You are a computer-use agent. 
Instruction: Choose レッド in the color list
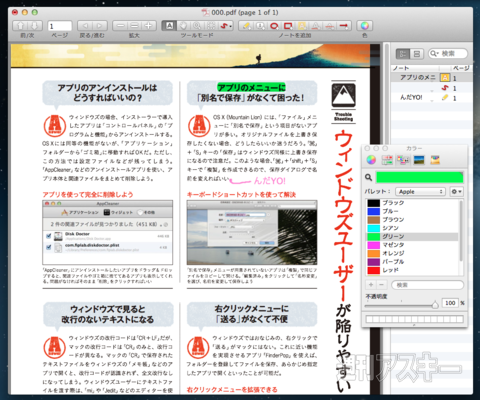click(412, 270)
